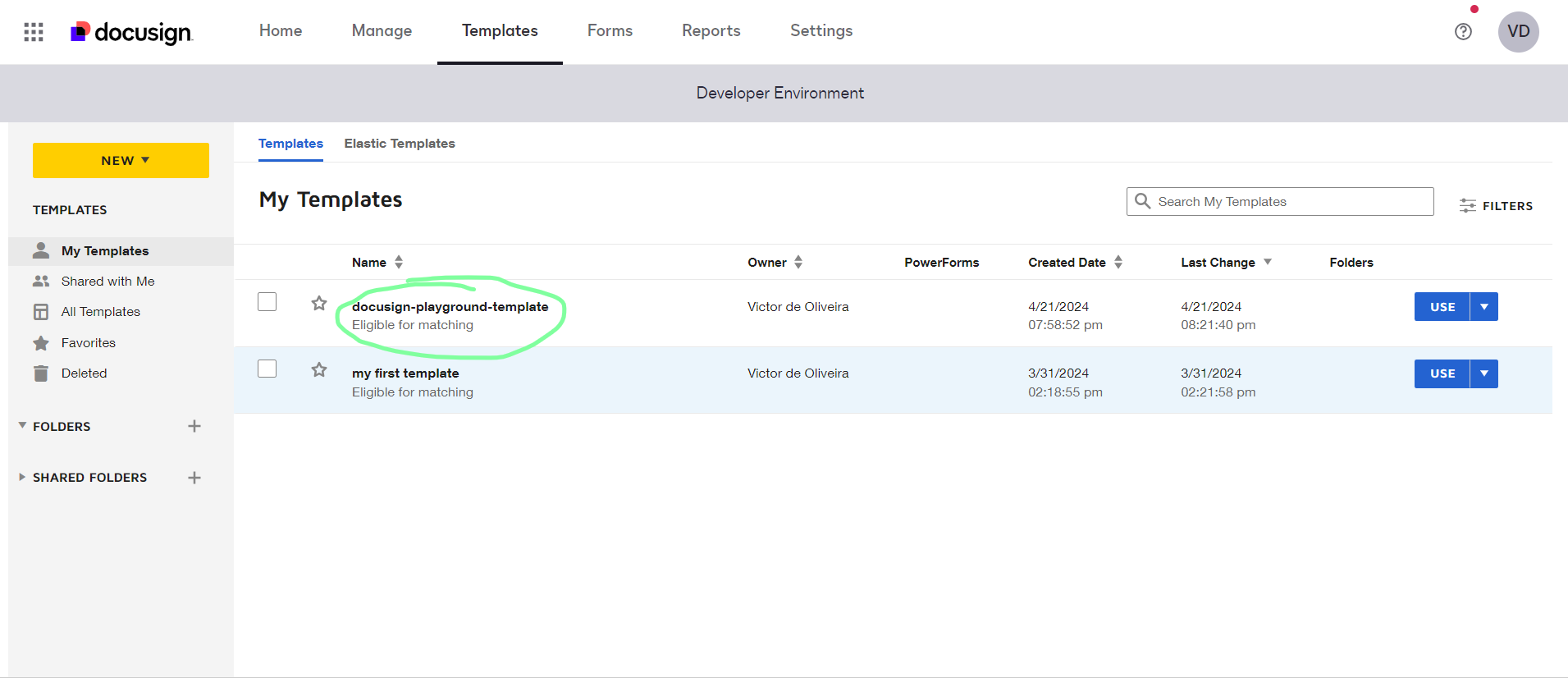Image resolution: width=1568 pixels, height=678 pixels.
Task: Click the search magnifier icon
Action: 1142,201
